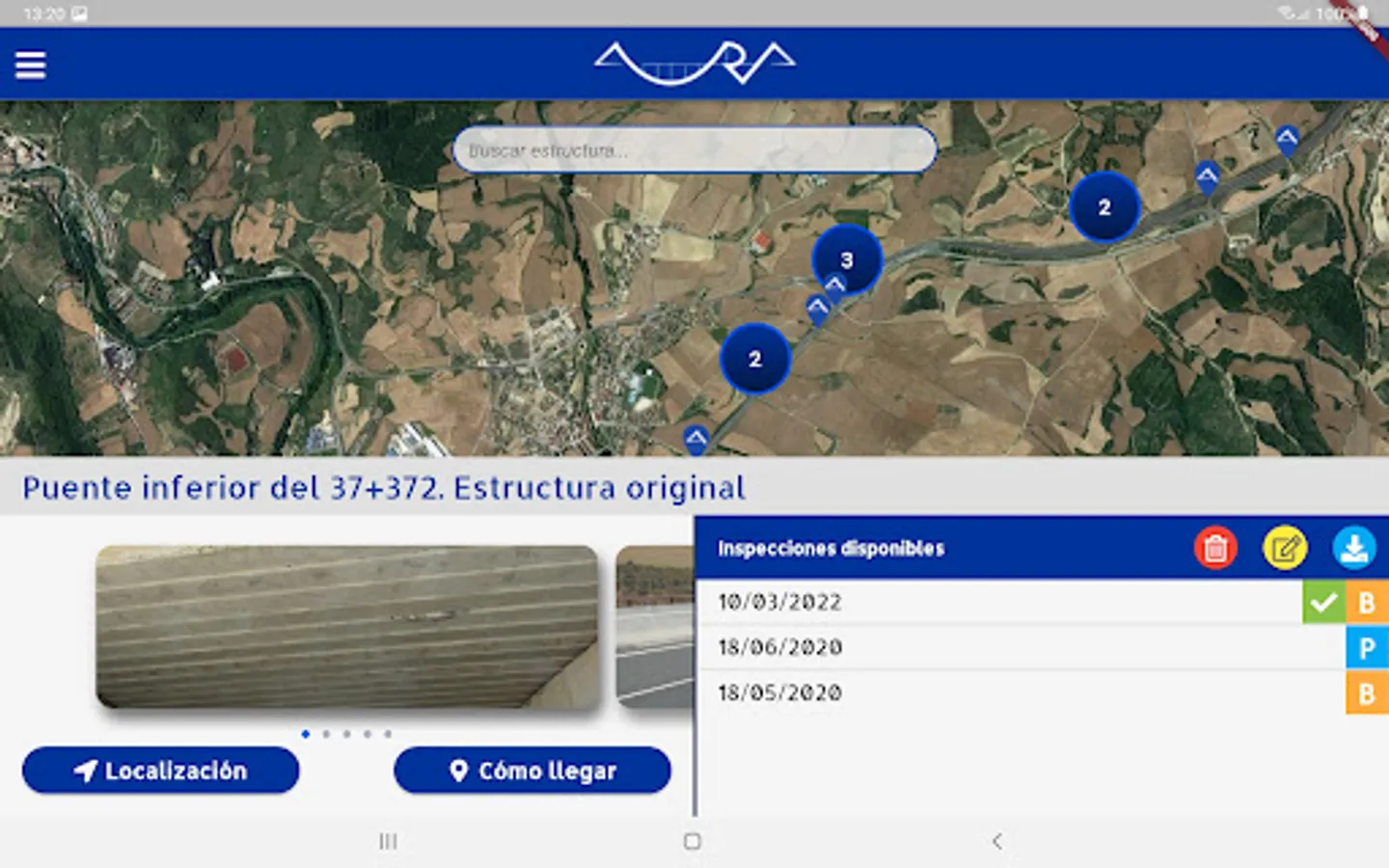
Task: Select the blue P badge for 18/06/2020
Action: point(1367,647)
